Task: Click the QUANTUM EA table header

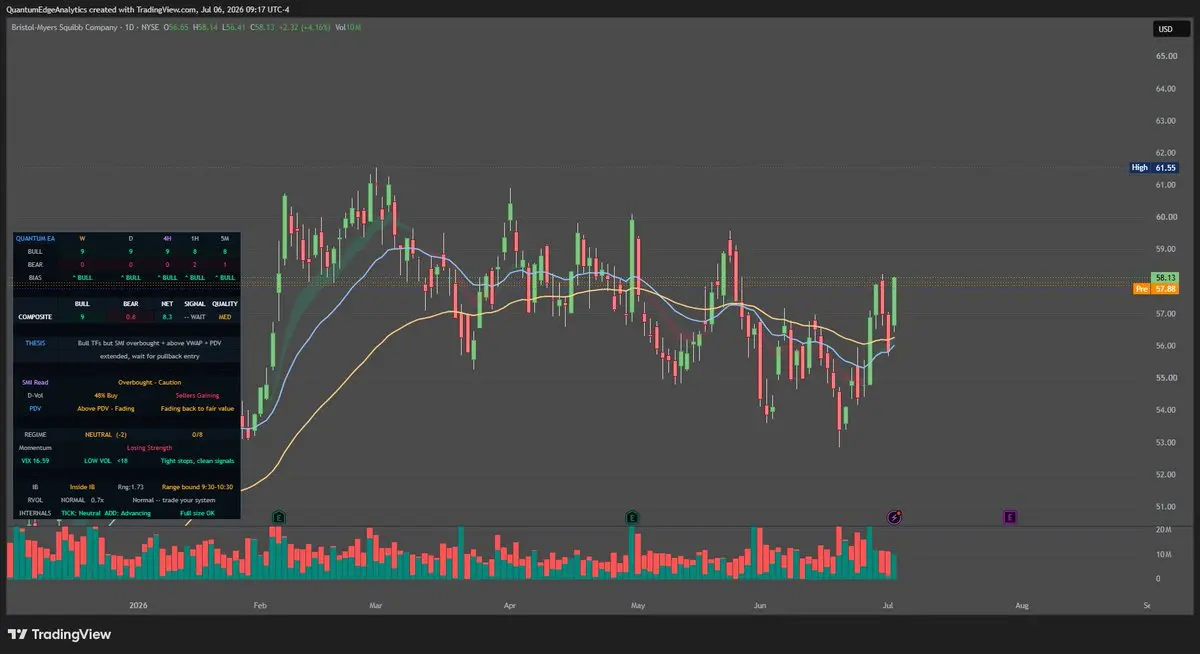Action: 35,239
